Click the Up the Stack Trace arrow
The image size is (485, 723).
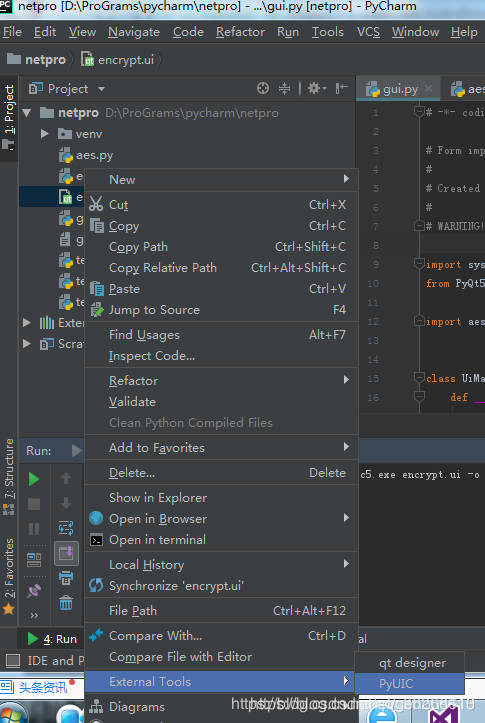tap(66, 478)
